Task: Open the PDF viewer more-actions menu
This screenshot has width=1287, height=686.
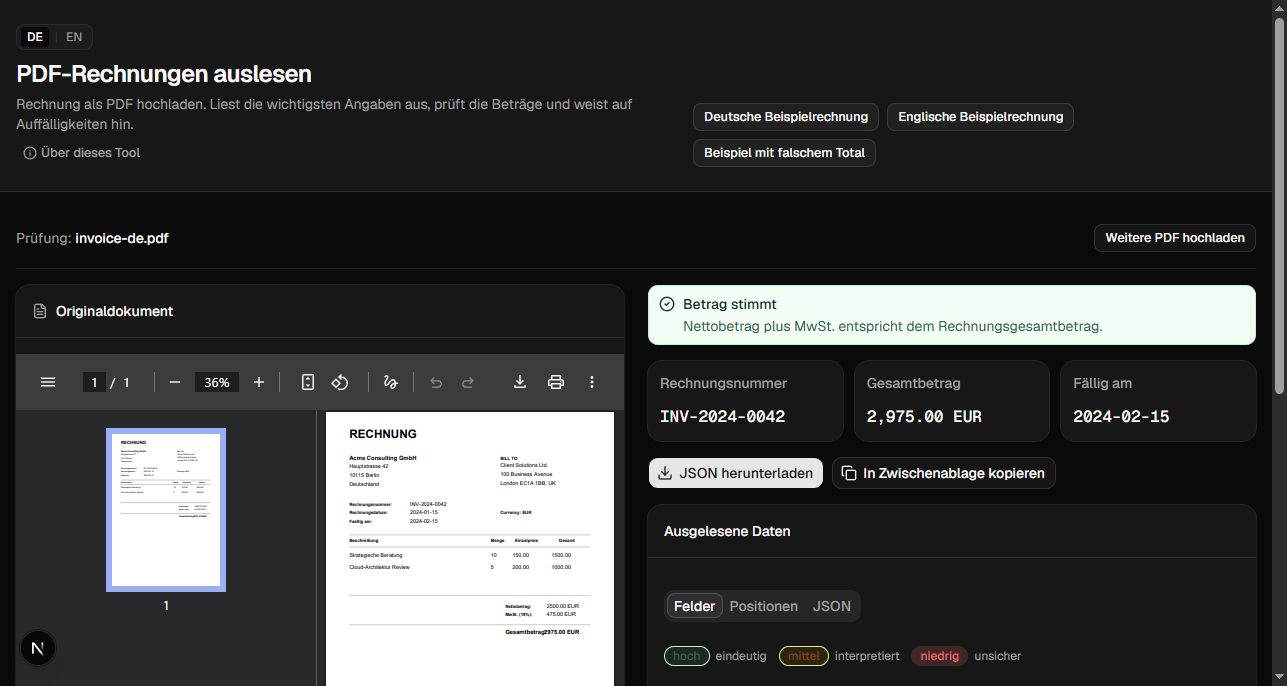Action: tap(592, 382)
